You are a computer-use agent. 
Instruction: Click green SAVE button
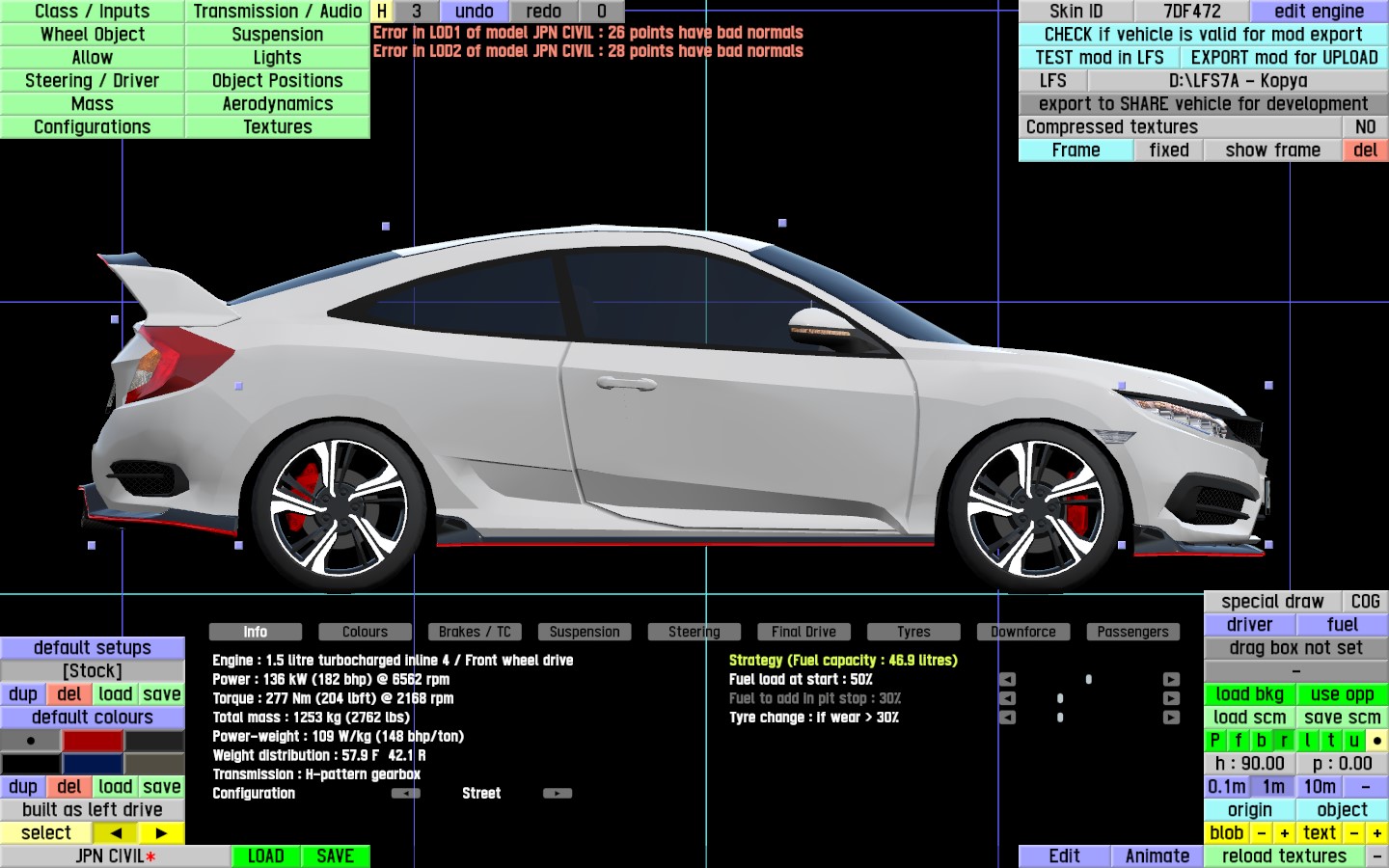pos(336,856)
